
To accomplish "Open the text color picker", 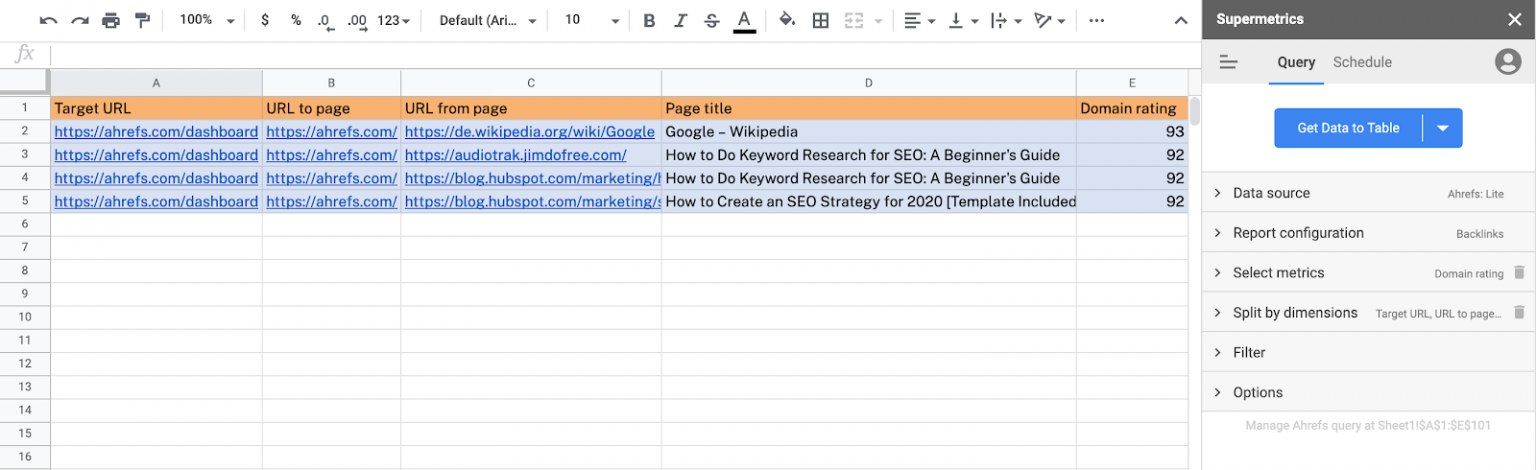I will [744, 20].
